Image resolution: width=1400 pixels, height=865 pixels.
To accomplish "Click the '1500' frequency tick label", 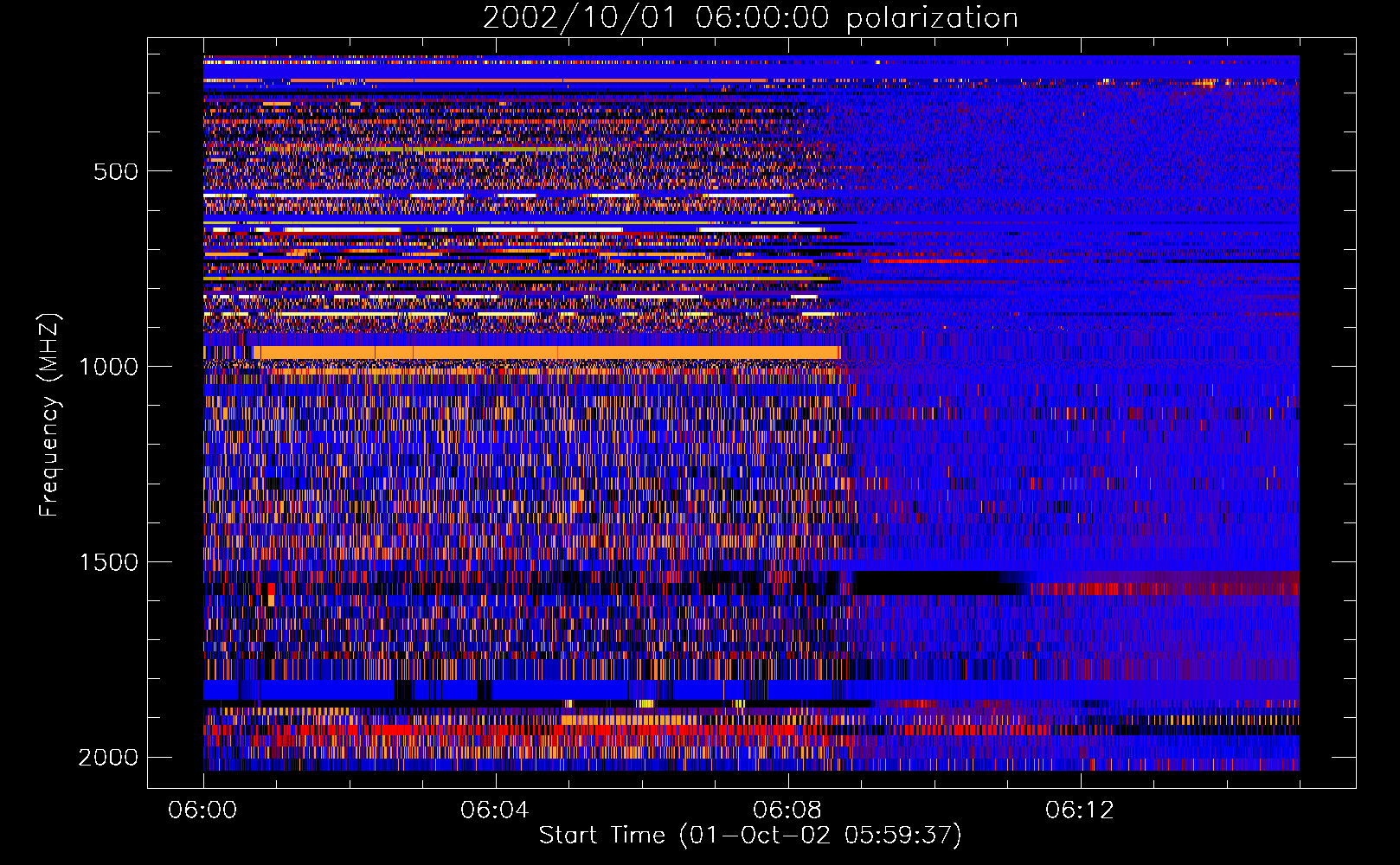I will tap(109, 562).
